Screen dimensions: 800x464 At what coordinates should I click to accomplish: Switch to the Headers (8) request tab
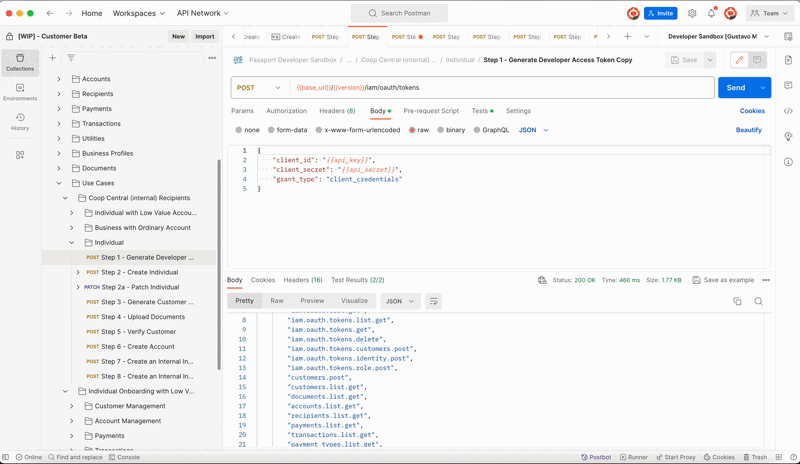[337, 111]
